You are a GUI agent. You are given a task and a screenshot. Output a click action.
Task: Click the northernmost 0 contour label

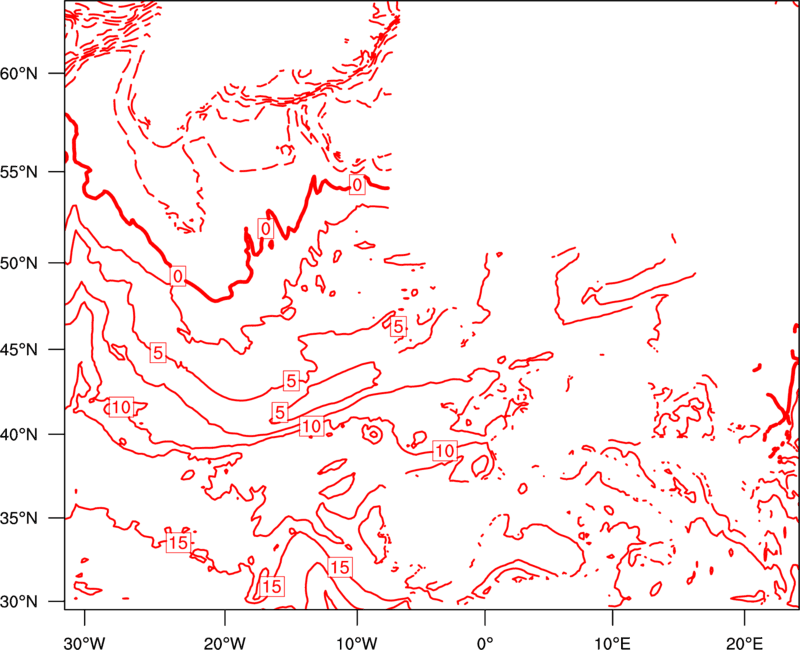coord(357,185)
